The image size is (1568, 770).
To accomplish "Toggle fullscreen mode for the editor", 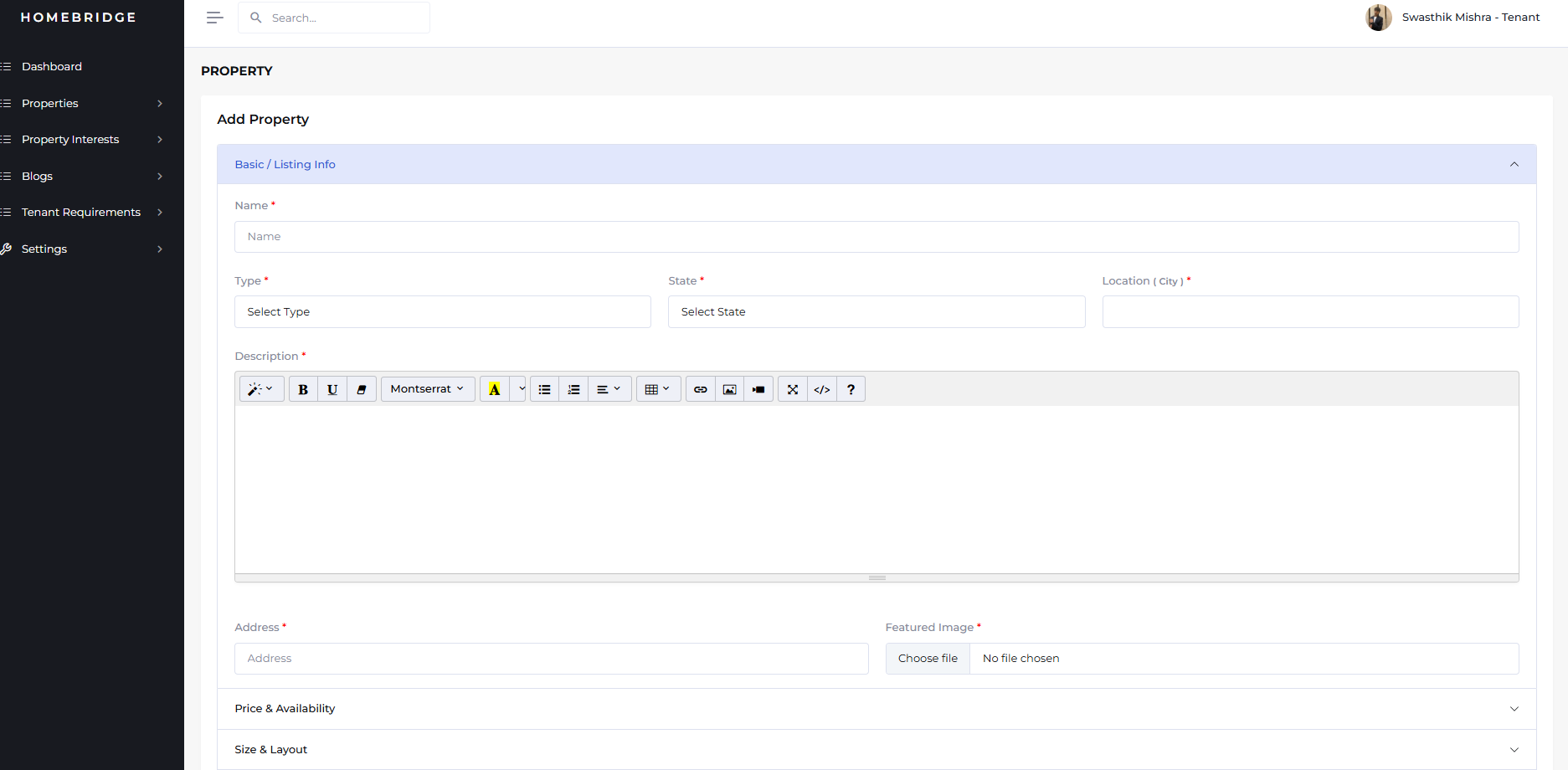I will tap(793, 389).
